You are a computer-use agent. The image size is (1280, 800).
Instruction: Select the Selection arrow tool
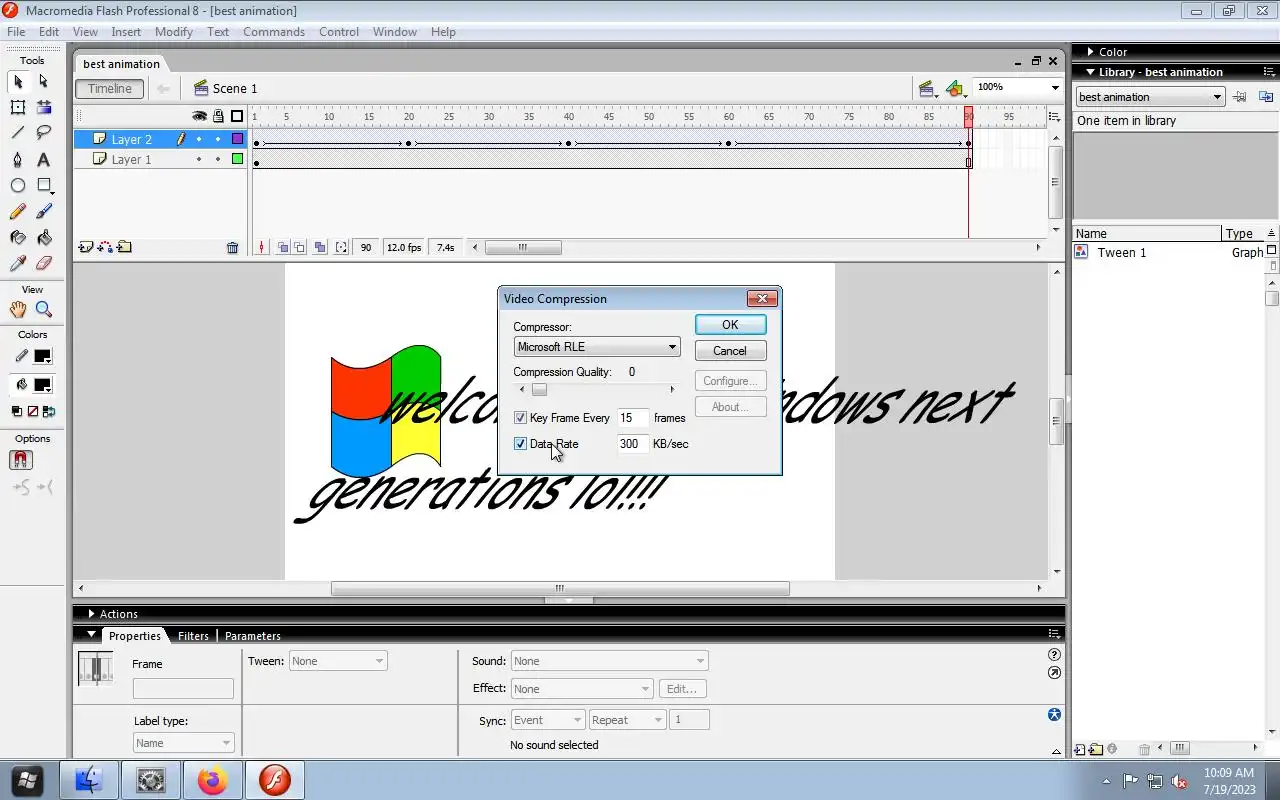(18, 81)
